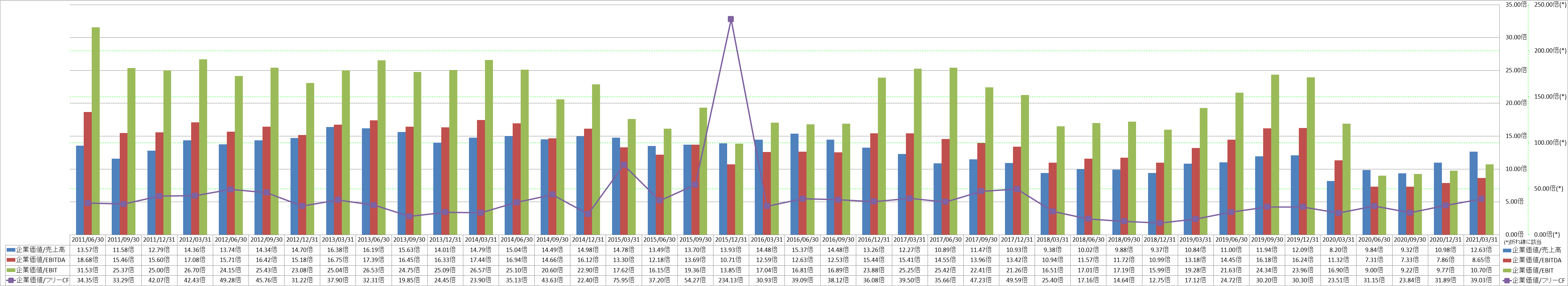Select the 2013/09/30 column header
Image resolution: width=1568 pixels, height=286 pixels.
410,240
